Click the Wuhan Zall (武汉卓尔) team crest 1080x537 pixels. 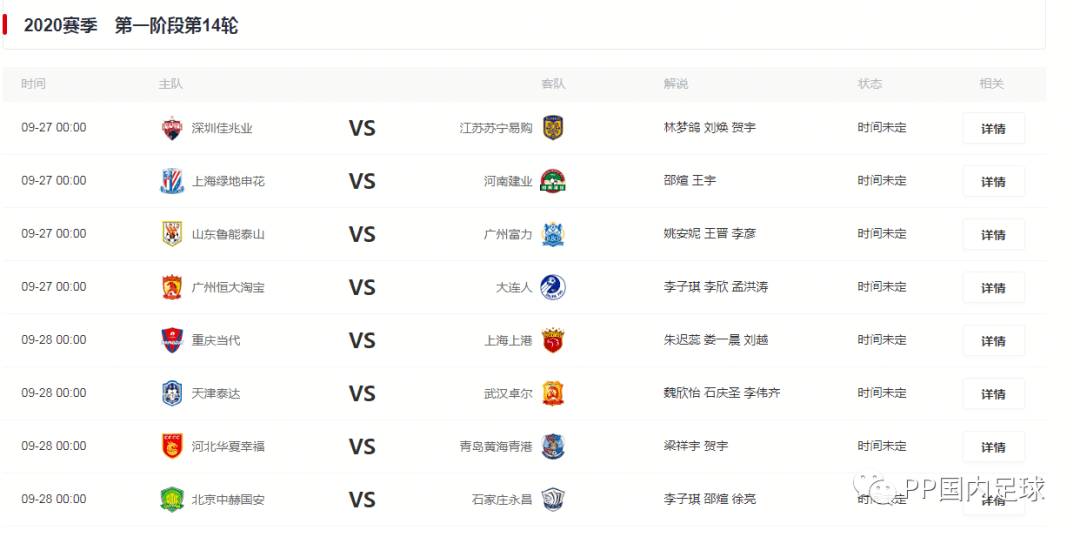(x=553, y=393)
